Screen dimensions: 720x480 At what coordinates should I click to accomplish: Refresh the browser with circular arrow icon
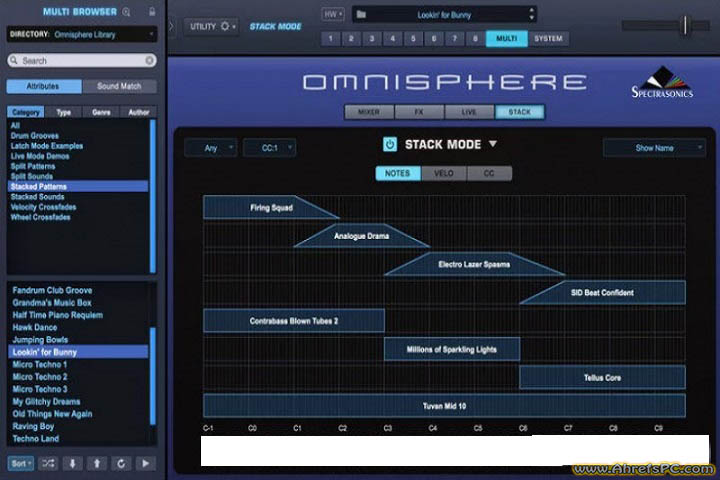point(121,463)
